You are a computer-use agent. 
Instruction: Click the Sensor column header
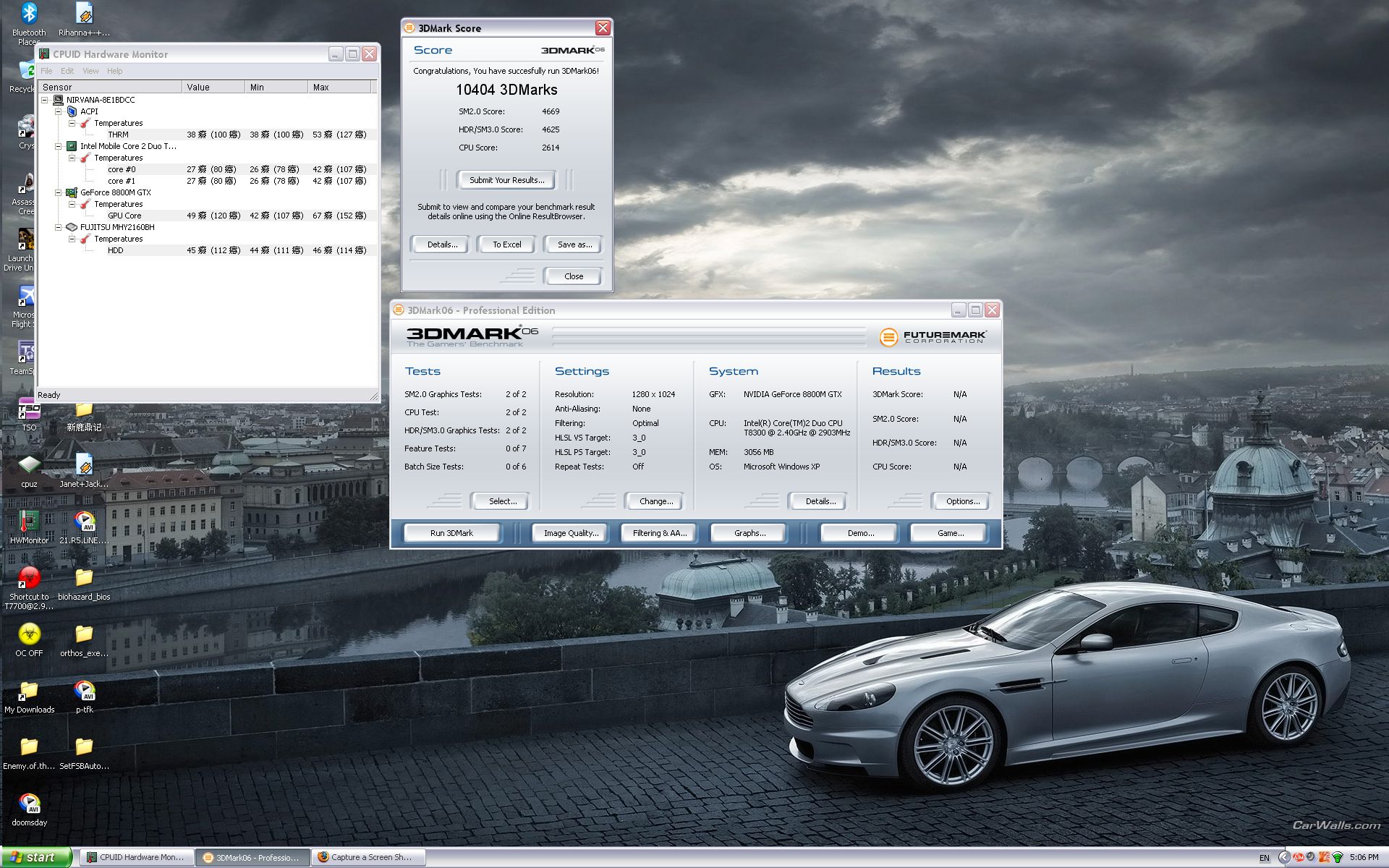[110, 87]
